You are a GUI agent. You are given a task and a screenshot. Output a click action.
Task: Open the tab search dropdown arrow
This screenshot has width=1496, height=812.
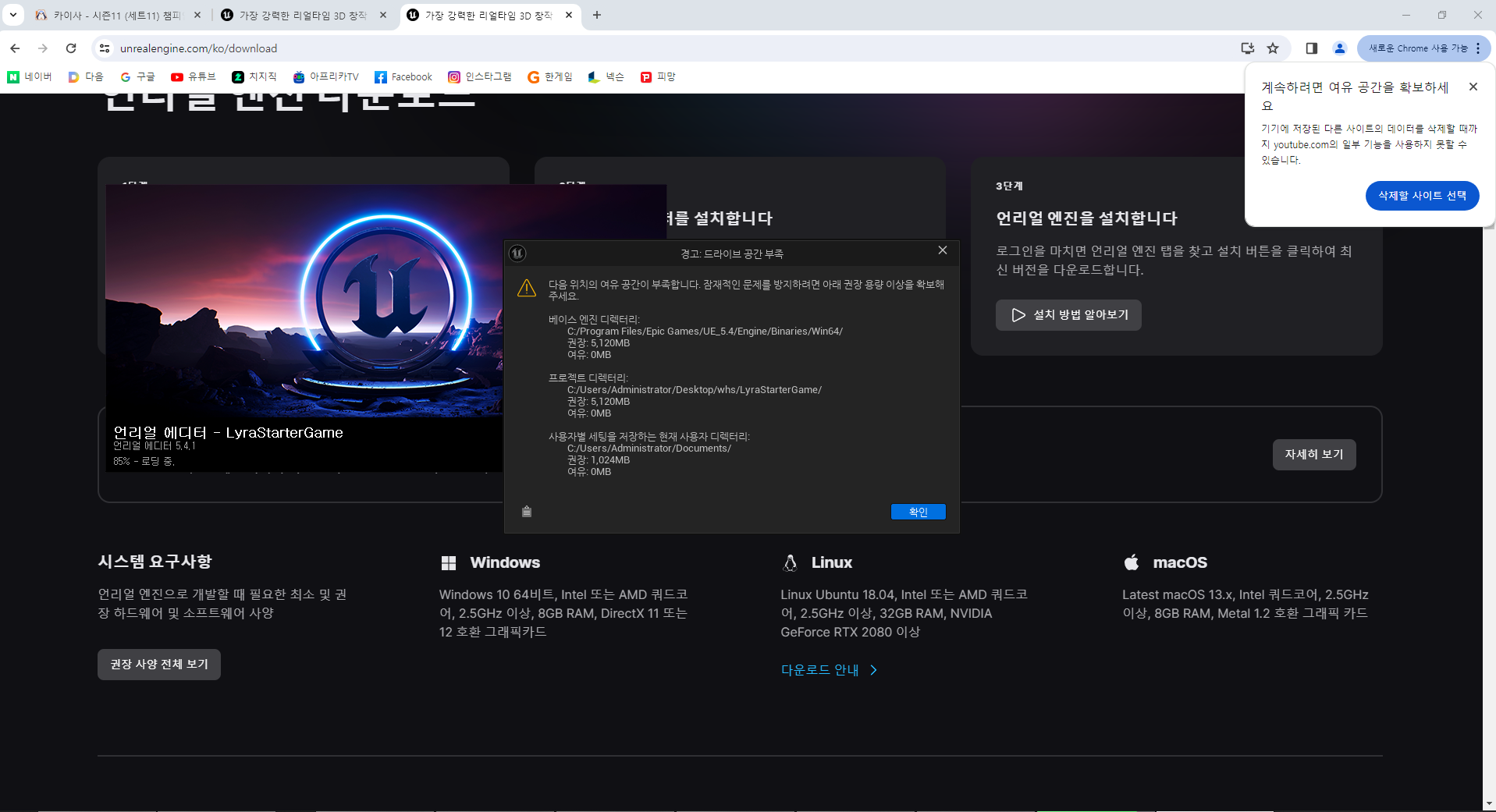[13, 15]
